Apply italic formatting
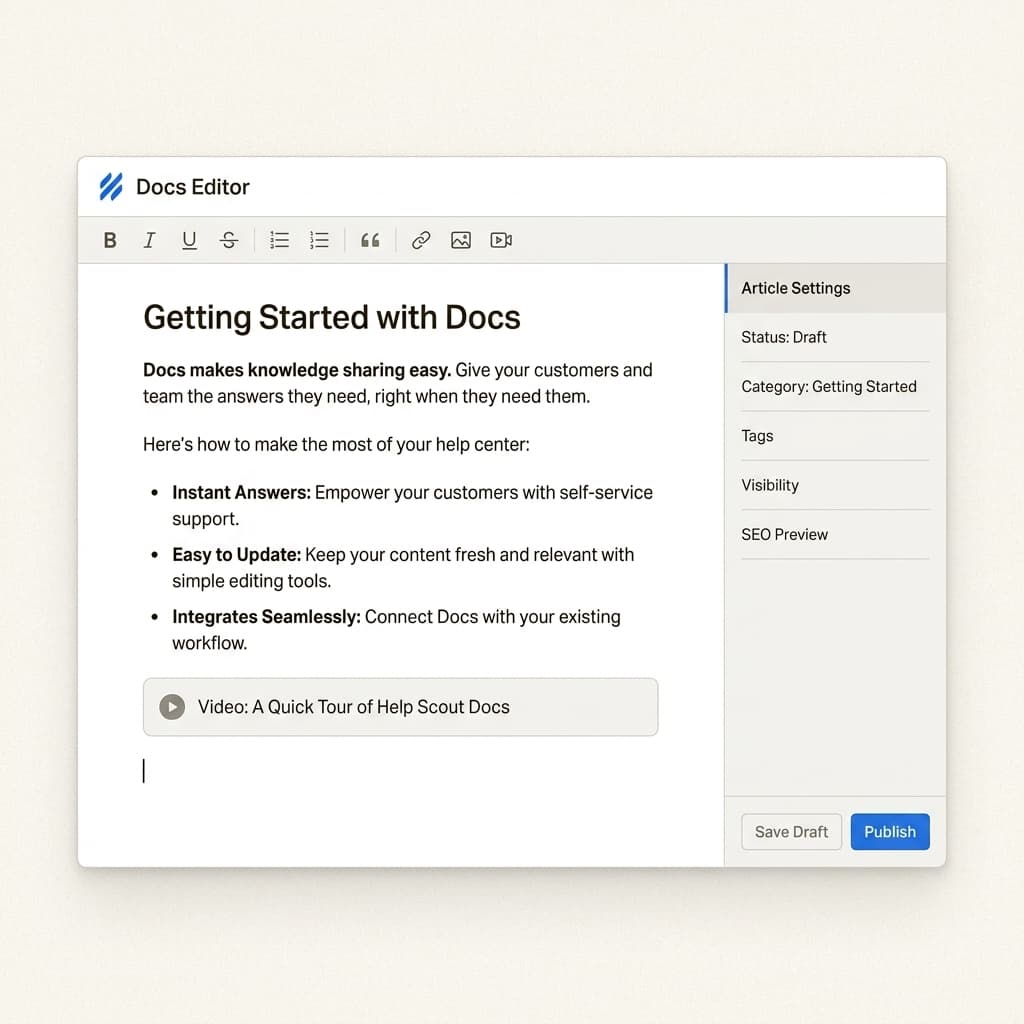This screenshot has width=1024, height=1024. coord(150,240)
